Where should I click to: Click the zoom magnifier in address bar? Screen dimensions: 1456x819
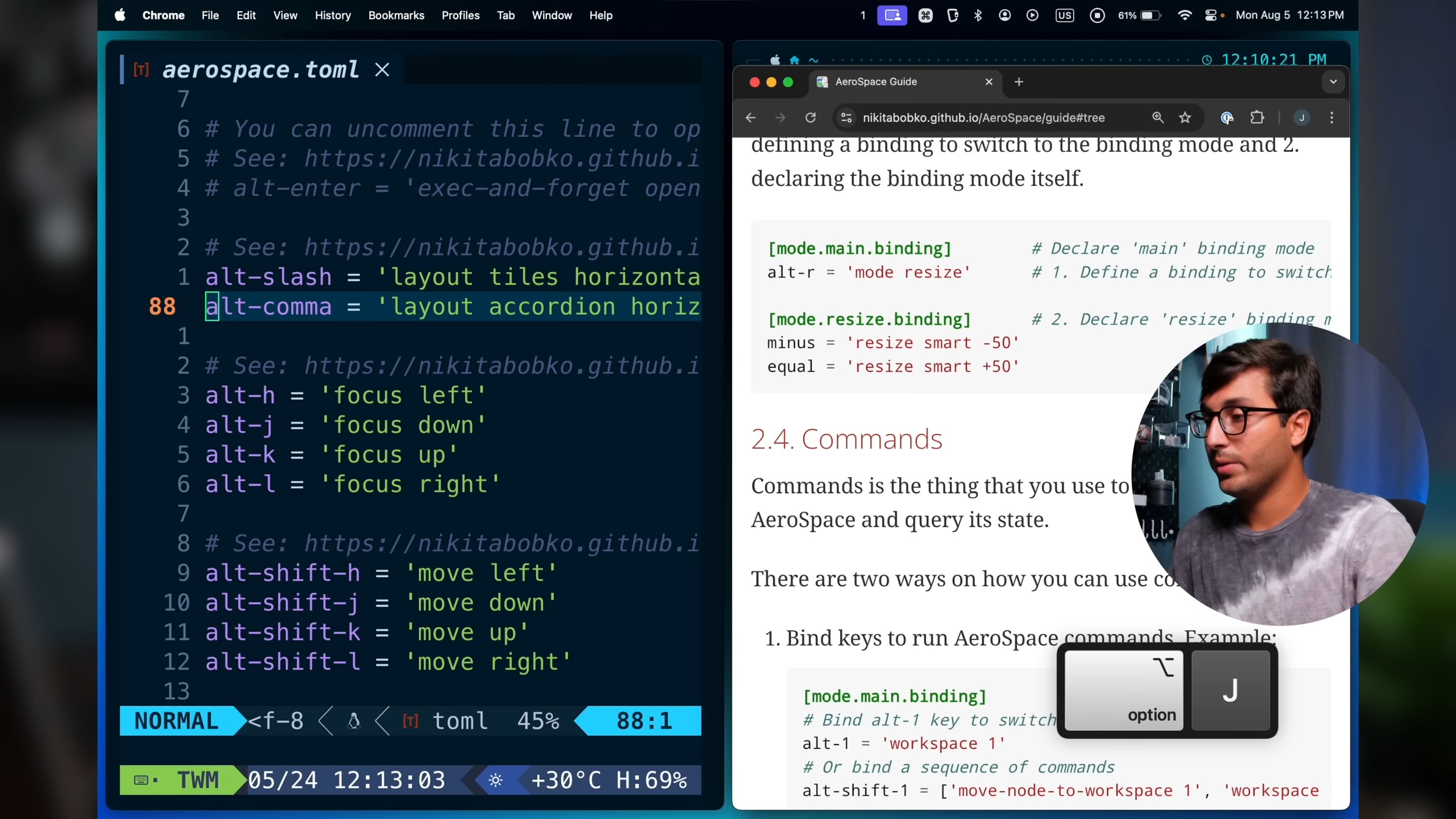[1157, 118]
